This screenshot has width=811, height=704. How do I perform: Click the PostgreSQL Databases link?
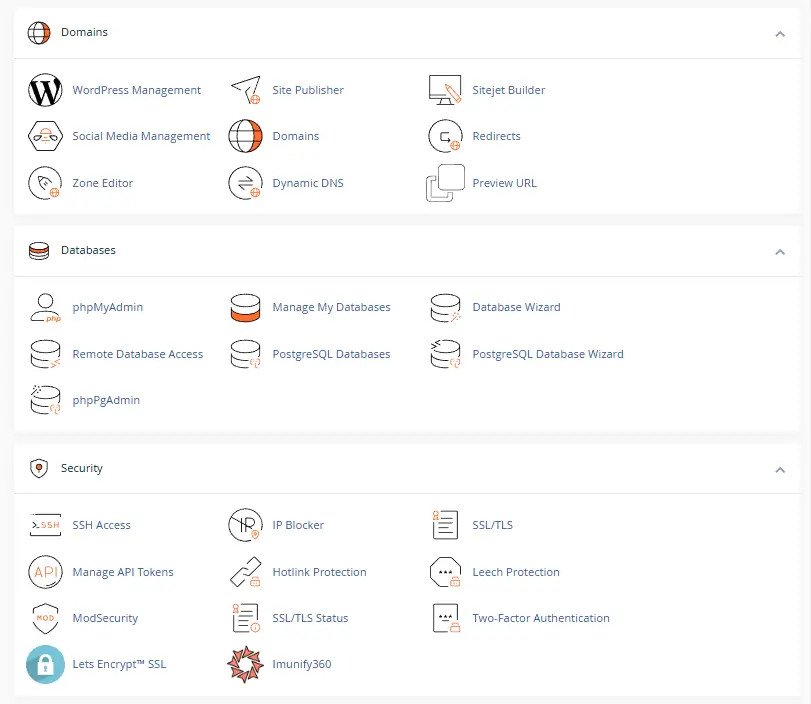331,354
